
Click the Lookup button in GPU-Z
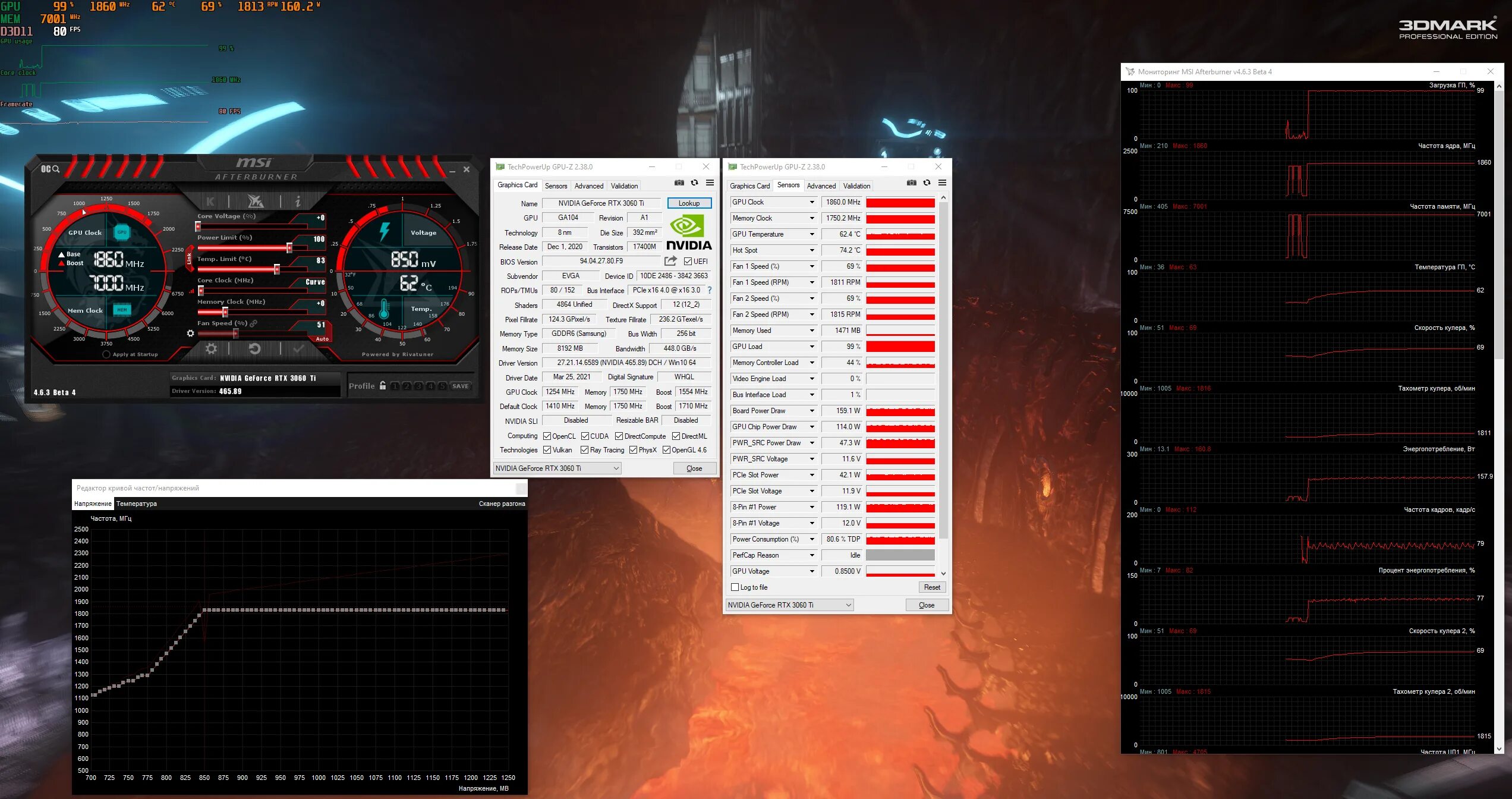(689, 203)
